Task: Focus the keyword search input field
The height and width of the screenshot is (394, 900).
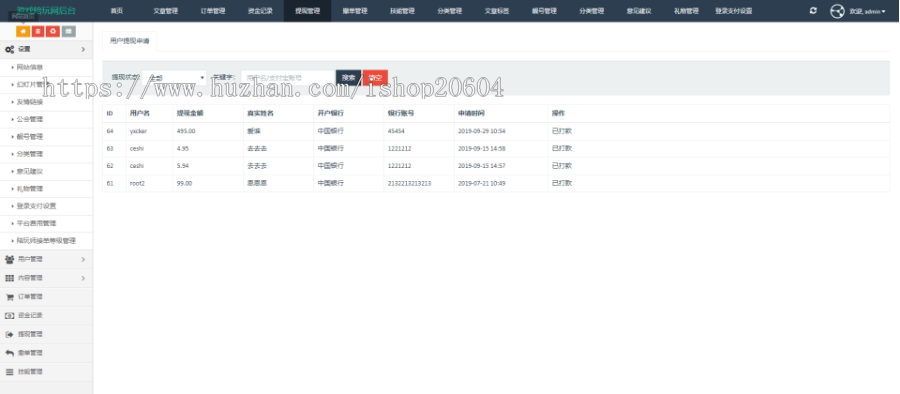Action: (x=288, y=78)
